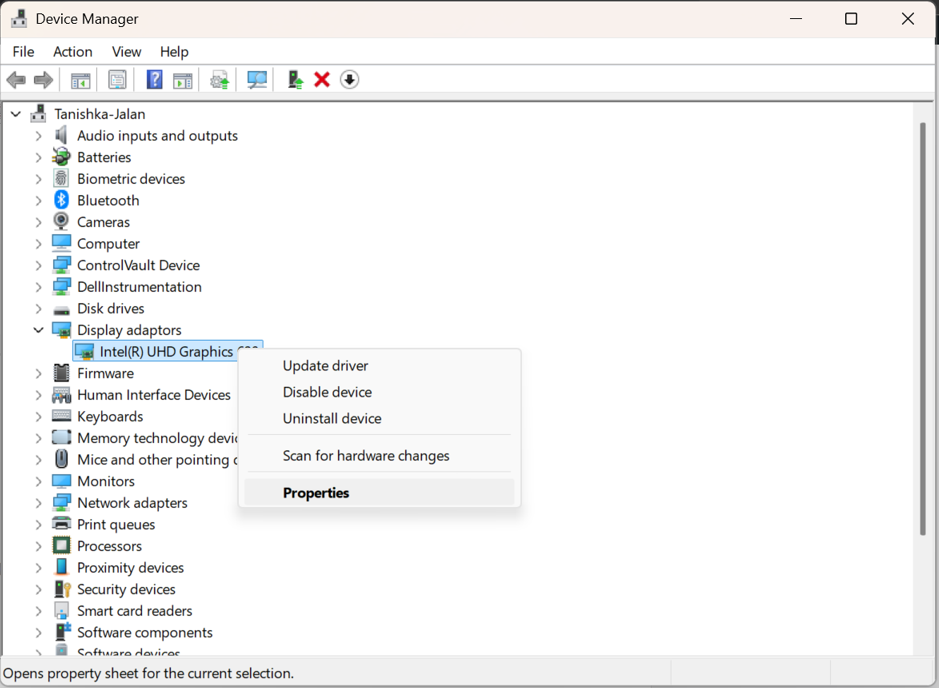The height and width of the screenshot is (688, 939).
Task: Select the Tanishka-Jalan computer name
Action: click(x=99, y=114)
